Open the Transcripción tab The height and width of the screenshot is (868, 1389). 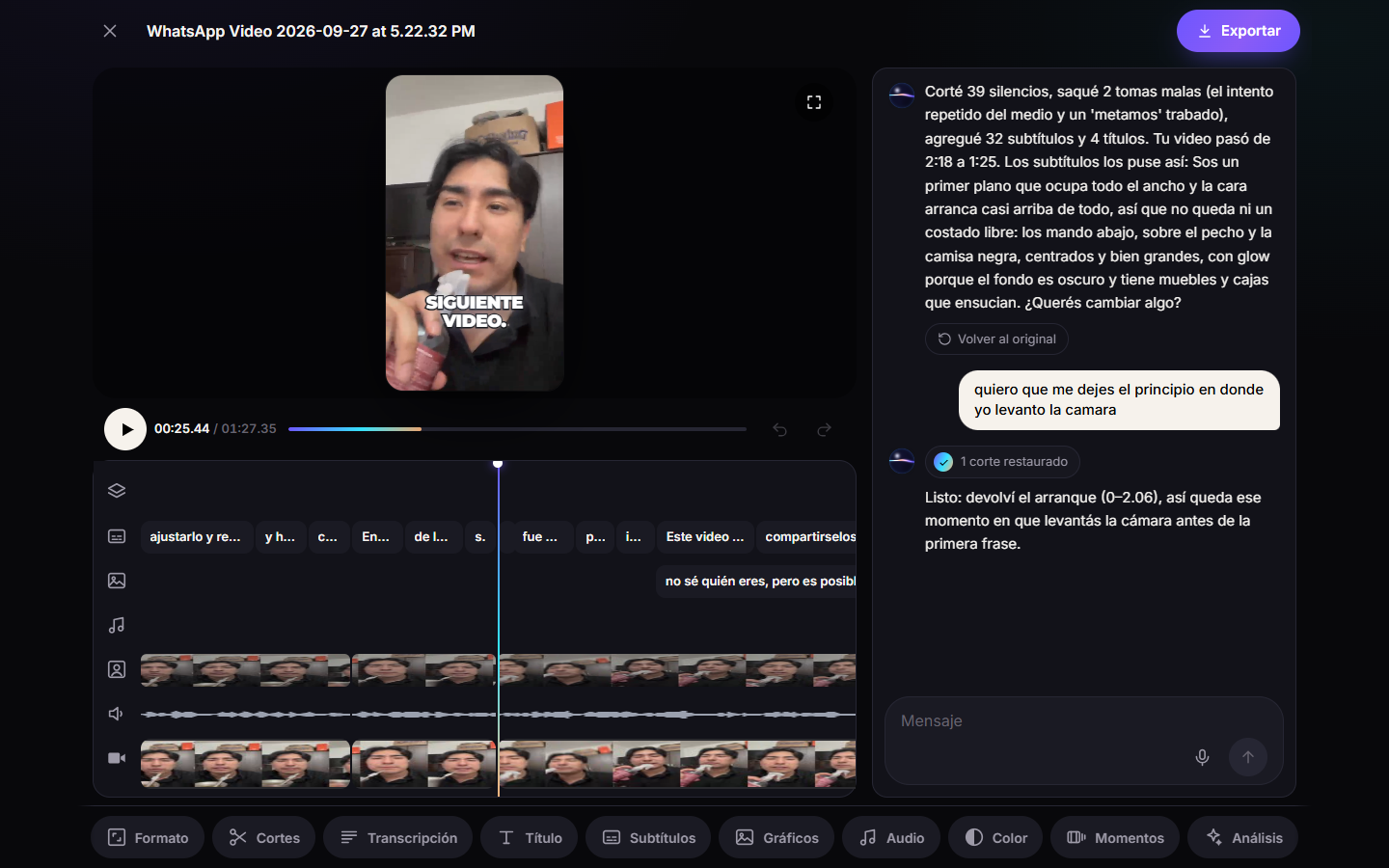pos(398,838)
